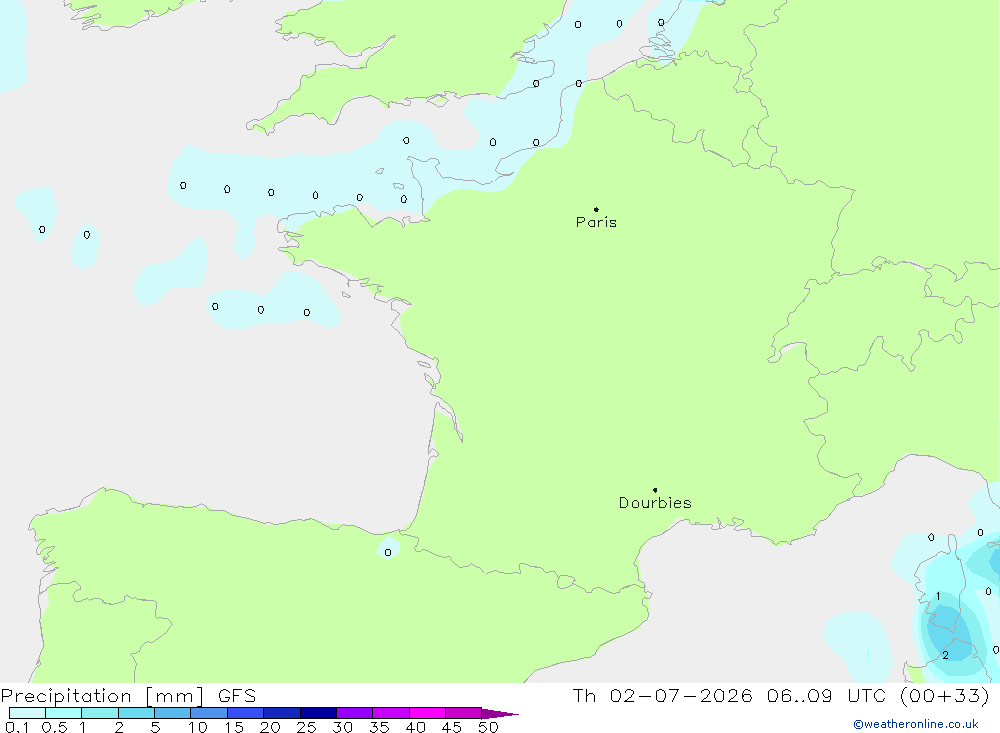Click the precipitation value '2' near Corsica
Image resolution: width=1000 pixels, height=733 pixels.
(x=945, y=655)
